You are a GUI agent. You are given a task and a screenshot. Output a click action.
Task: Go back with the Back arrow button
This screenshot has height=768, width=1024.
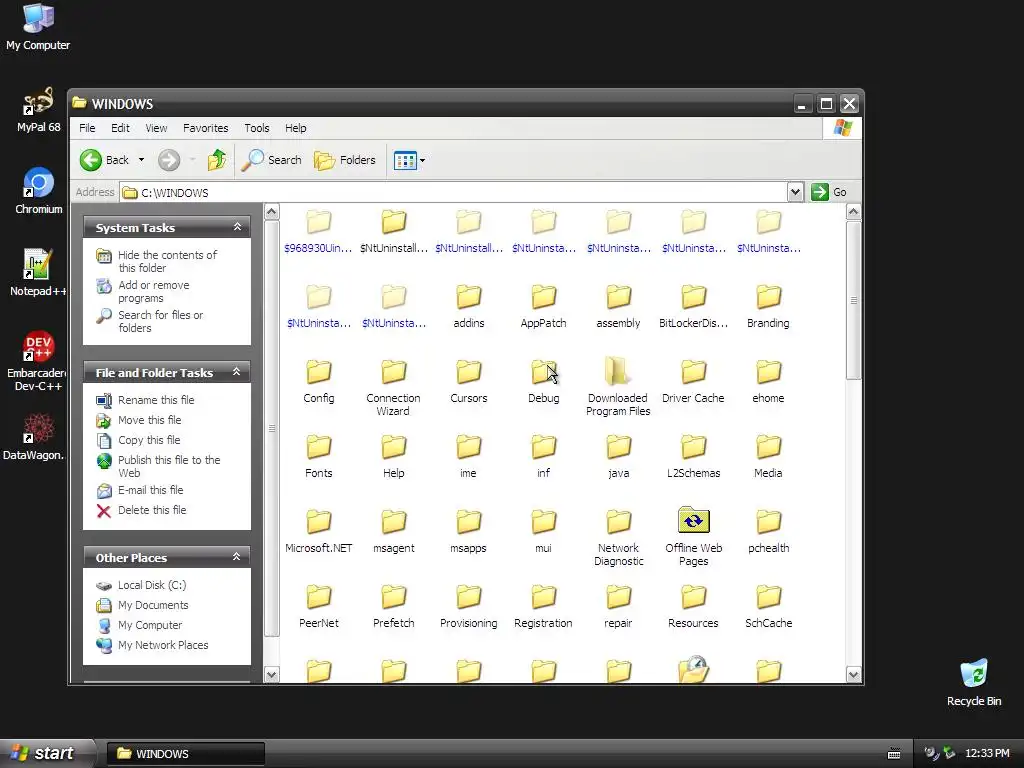point(104,160)
